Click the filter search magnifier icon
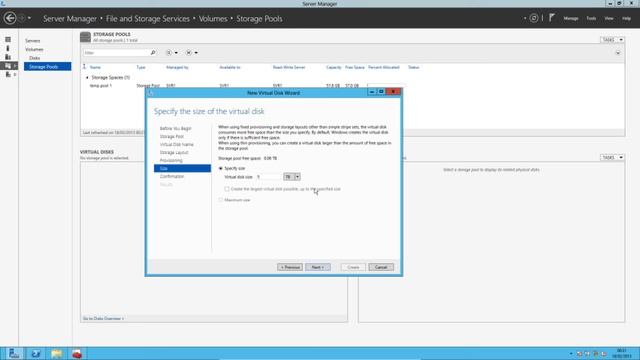The height and width of the screenshot is (360, 640). 153,53
